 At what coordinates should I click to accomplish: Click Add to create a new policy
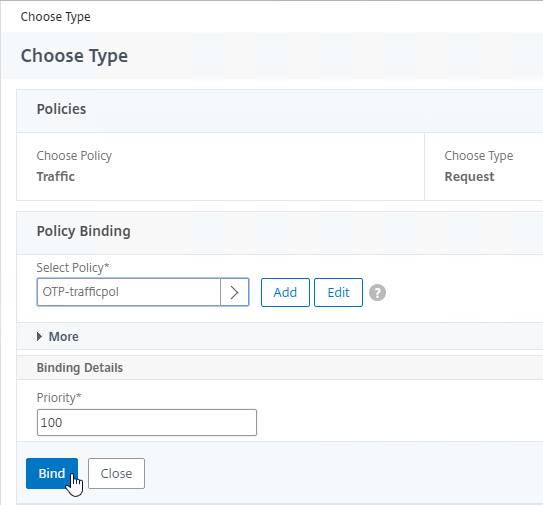coord(285,292)
